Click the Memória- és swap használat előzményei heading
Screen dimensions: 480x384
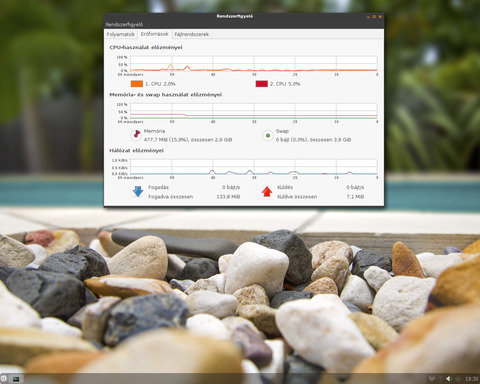click(x=165, y=95)
